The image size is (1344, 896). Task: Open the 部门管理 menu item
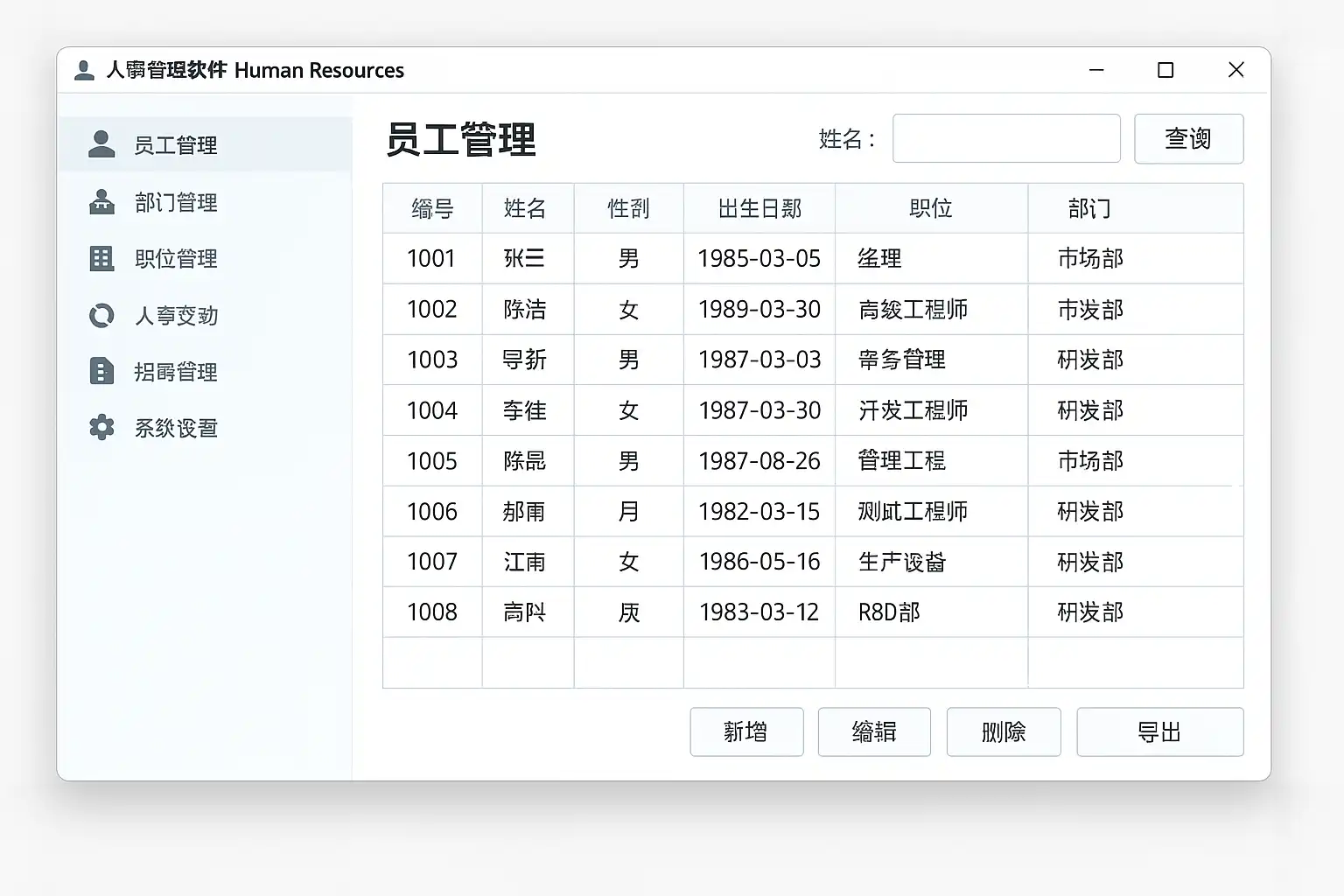[176, 203]
